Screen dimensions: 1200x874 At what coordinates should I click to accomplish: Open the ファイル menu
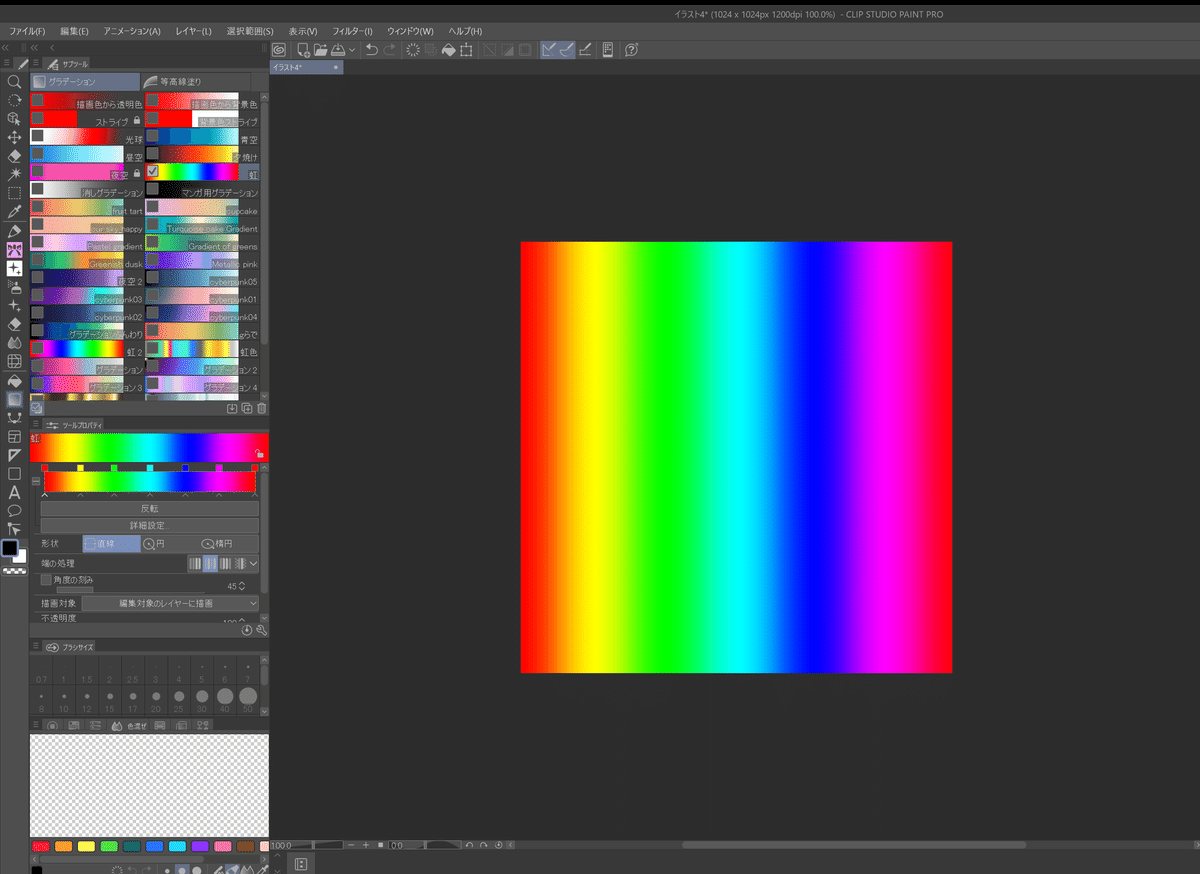pos(27,31)
